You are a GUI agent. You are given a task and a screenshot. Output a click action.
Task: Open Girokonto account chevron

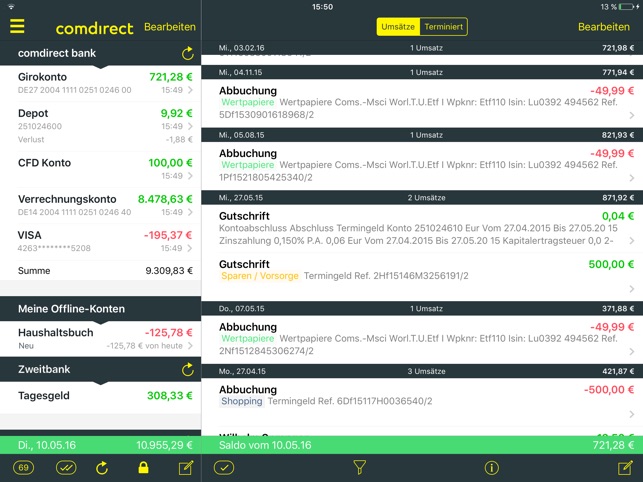coord(190,90)
